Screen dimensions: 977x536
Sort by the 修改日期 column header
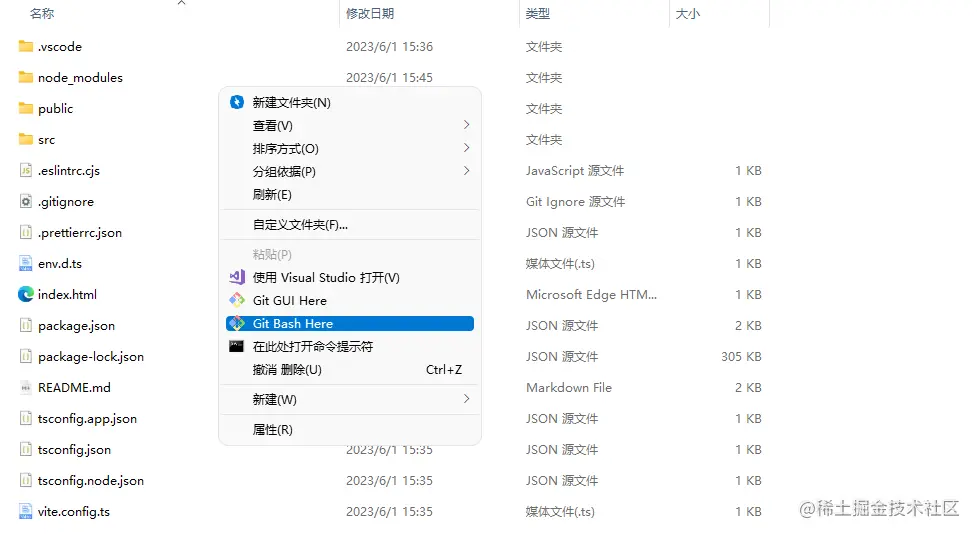370,14
